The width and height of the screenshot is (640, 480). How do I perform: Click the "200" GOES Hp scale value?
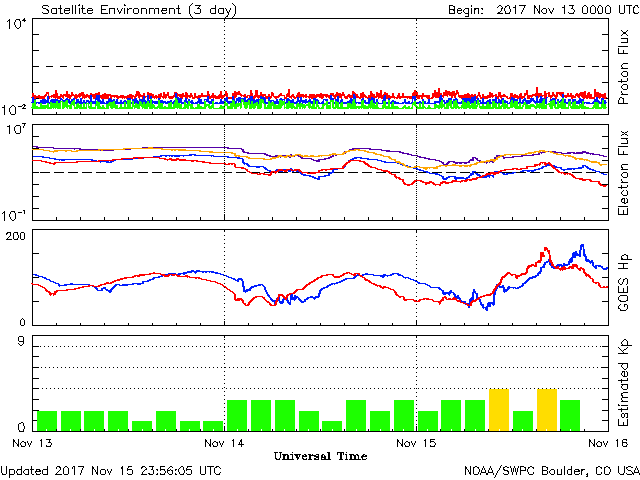pyautogui.click(x=16, y=236)
